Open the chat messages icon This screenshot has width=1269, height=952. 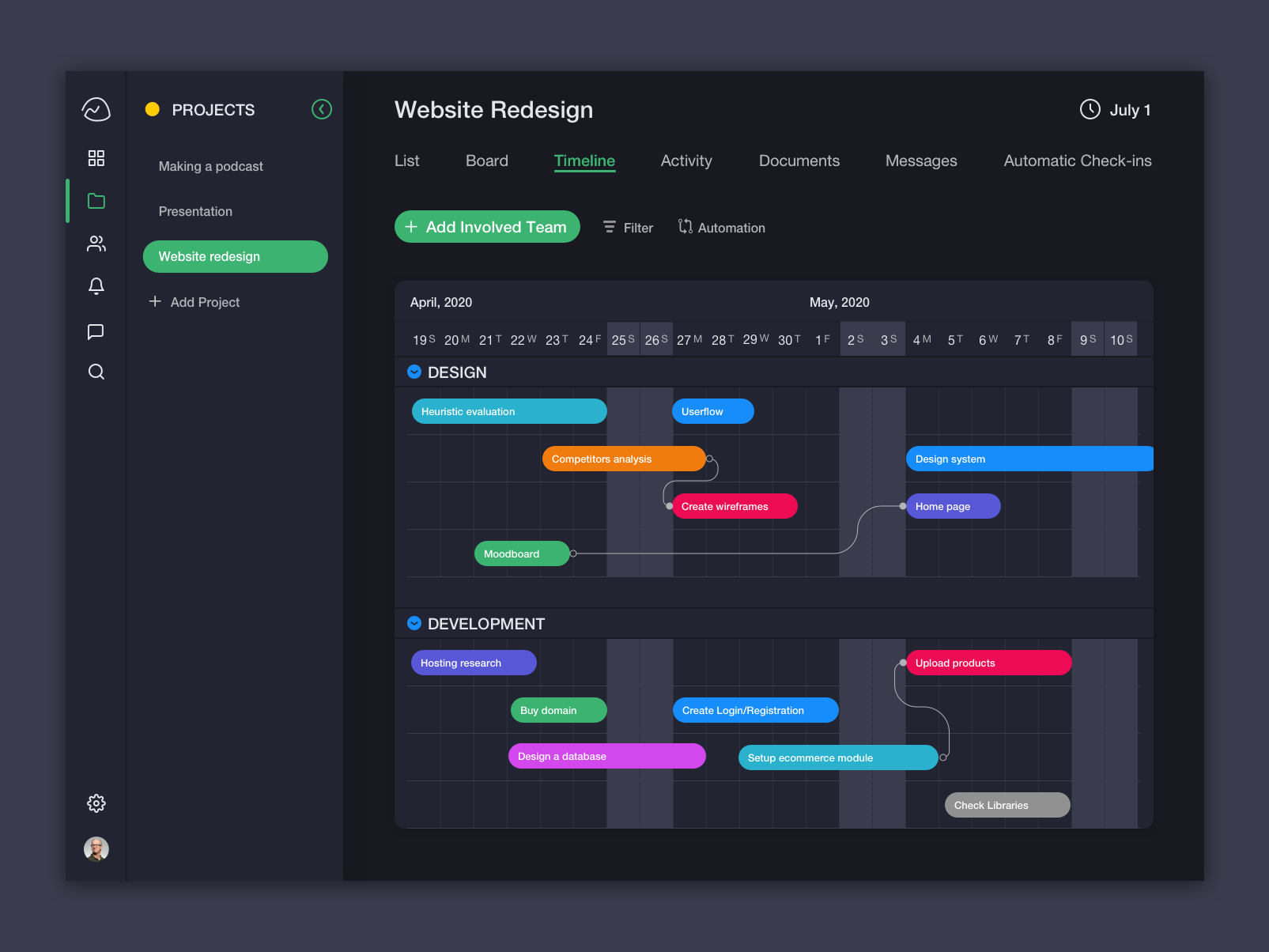pos(96,331)
